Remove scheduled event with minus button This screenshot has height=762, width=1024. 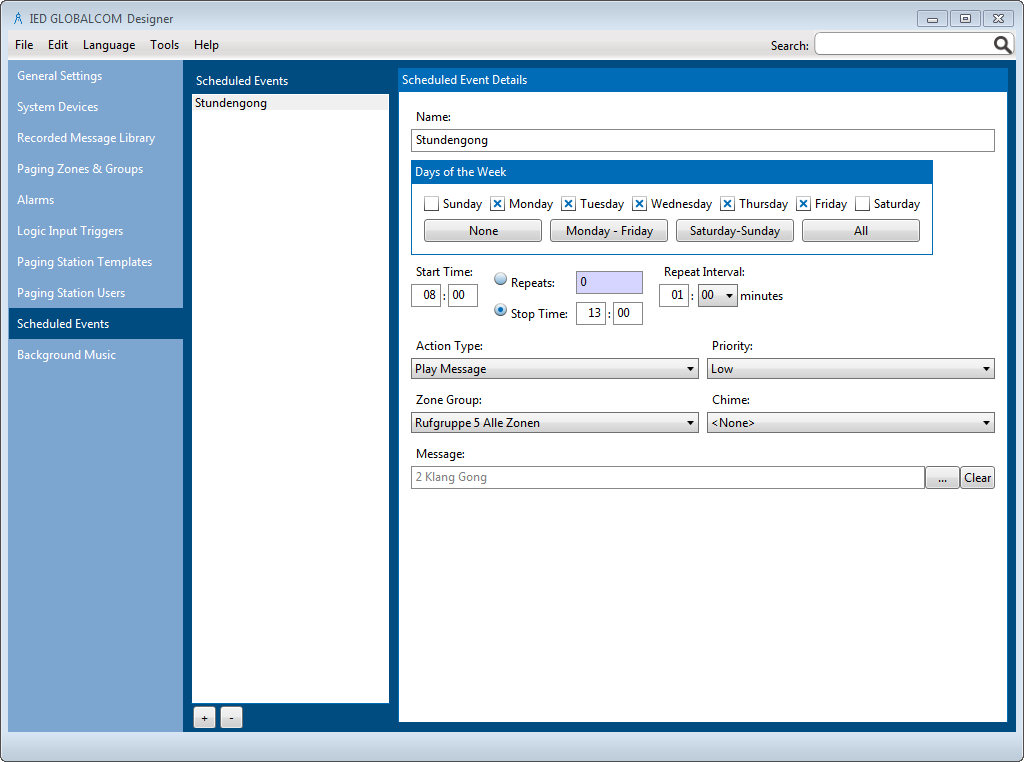(231, 718)
